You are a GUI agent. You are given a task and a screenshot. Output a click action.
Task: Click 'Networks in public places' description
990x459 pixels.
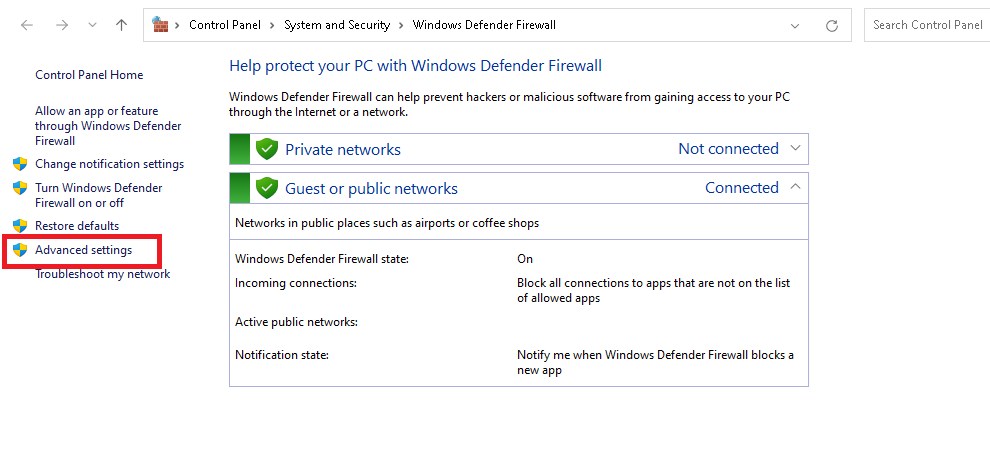pyautogui.click(x=387, y=224)
